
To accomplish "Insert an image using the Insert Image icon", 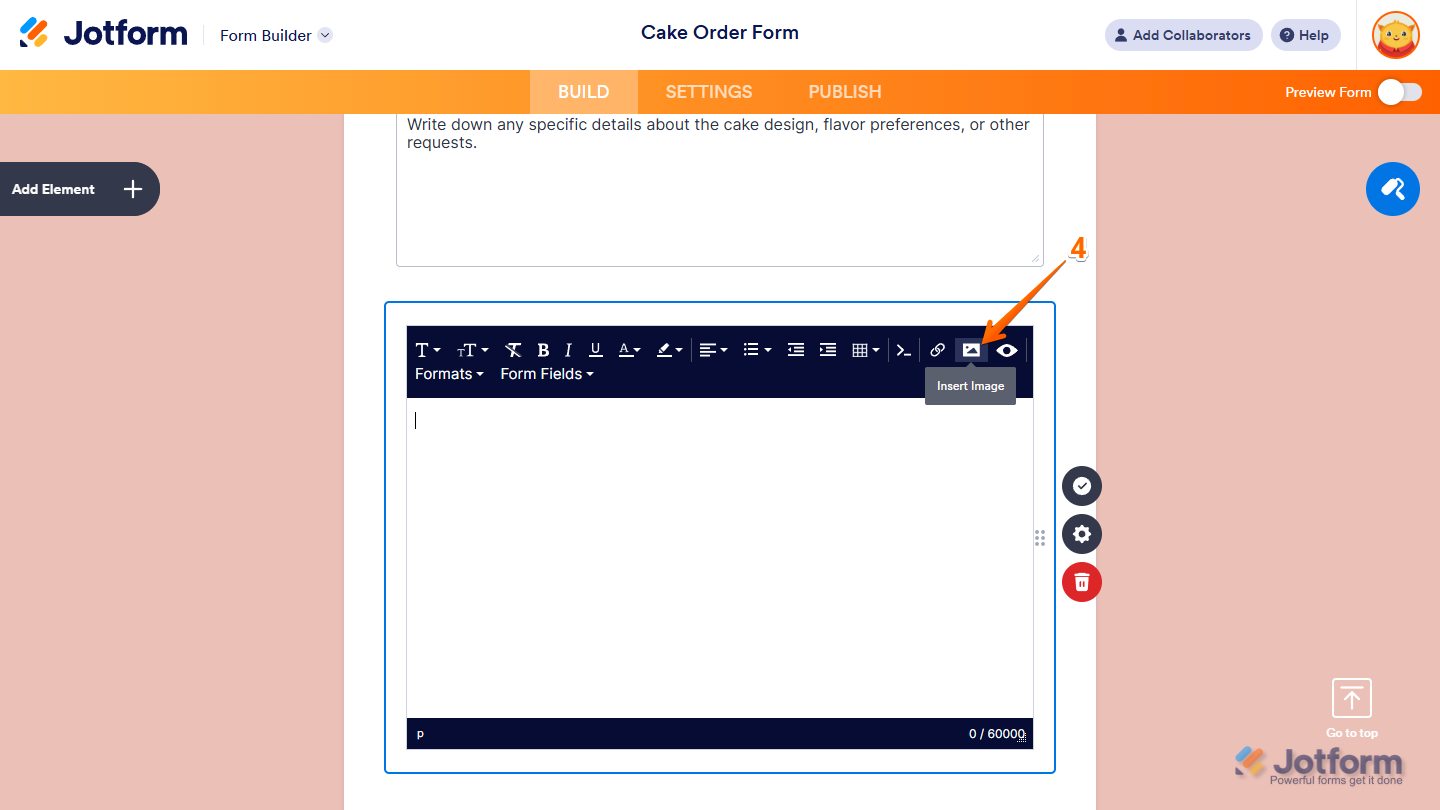I will [x=971, y=350].
